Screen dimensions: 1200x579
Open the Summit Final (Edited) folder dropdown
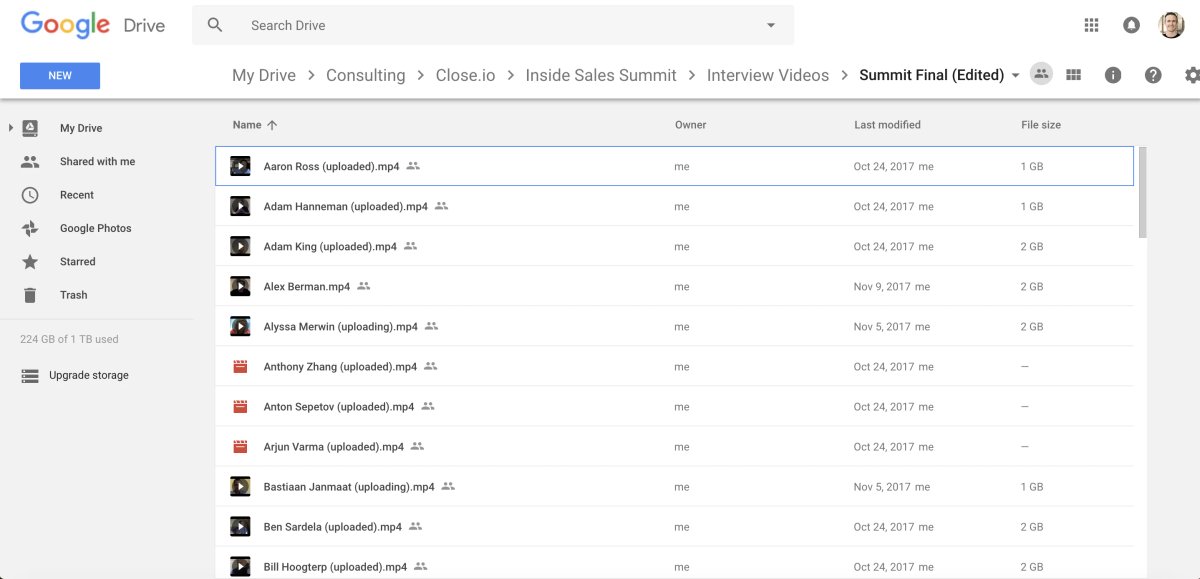1016,75
